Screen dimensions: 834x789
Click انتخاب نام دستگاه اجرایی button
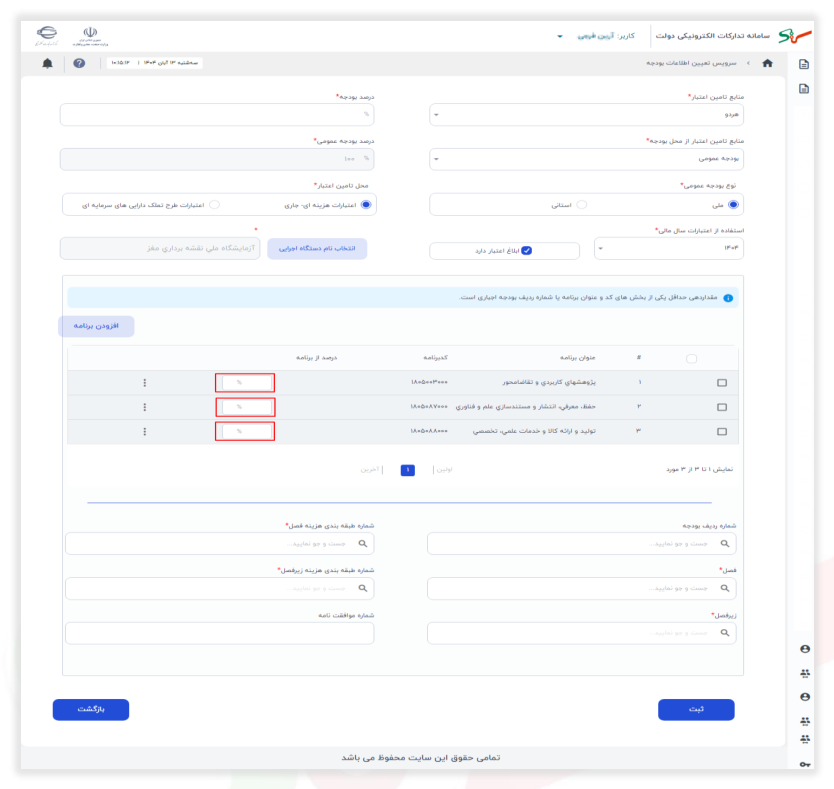(x=317, y=248)
